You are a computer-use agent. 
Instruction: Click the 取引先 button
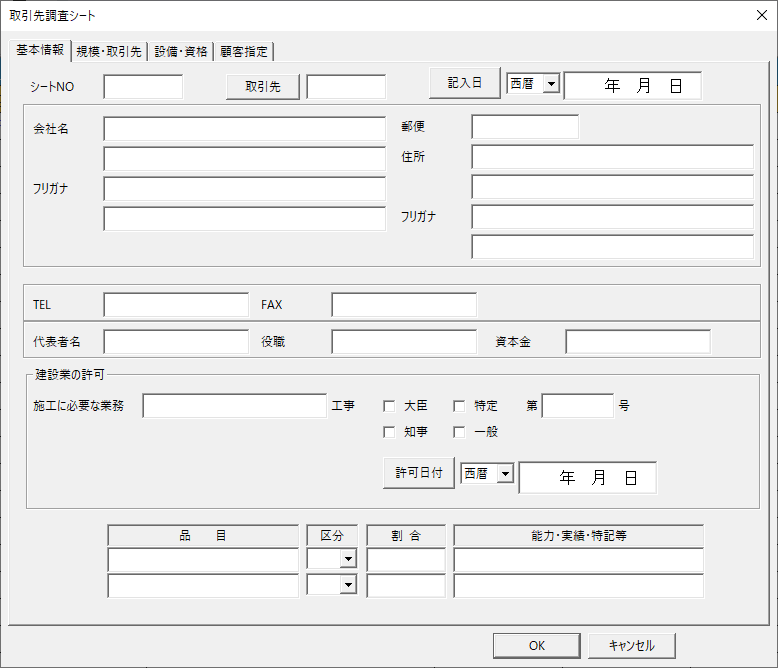point(263,87)
